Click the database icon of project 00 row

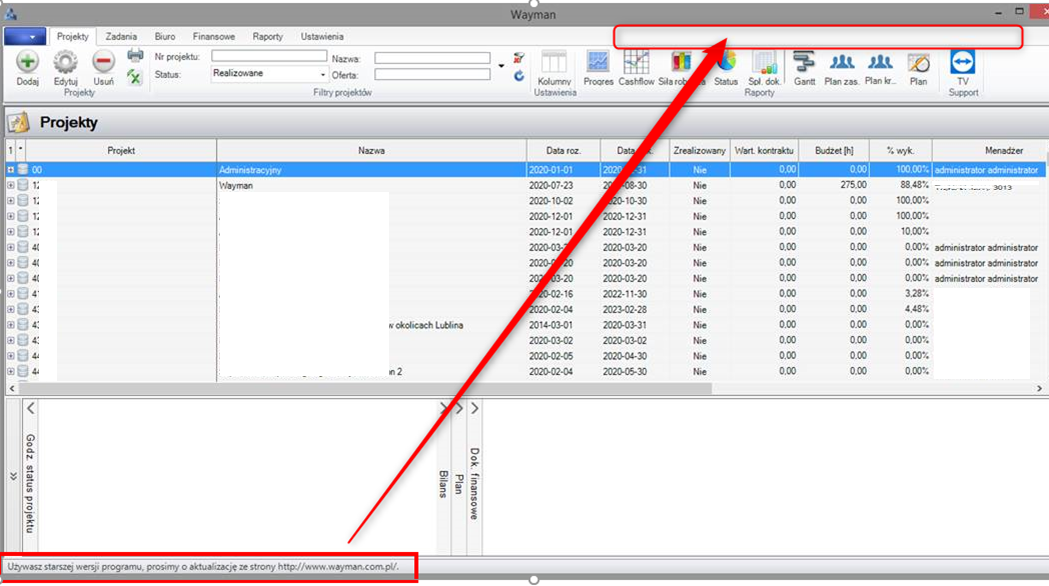pos(23,169)
